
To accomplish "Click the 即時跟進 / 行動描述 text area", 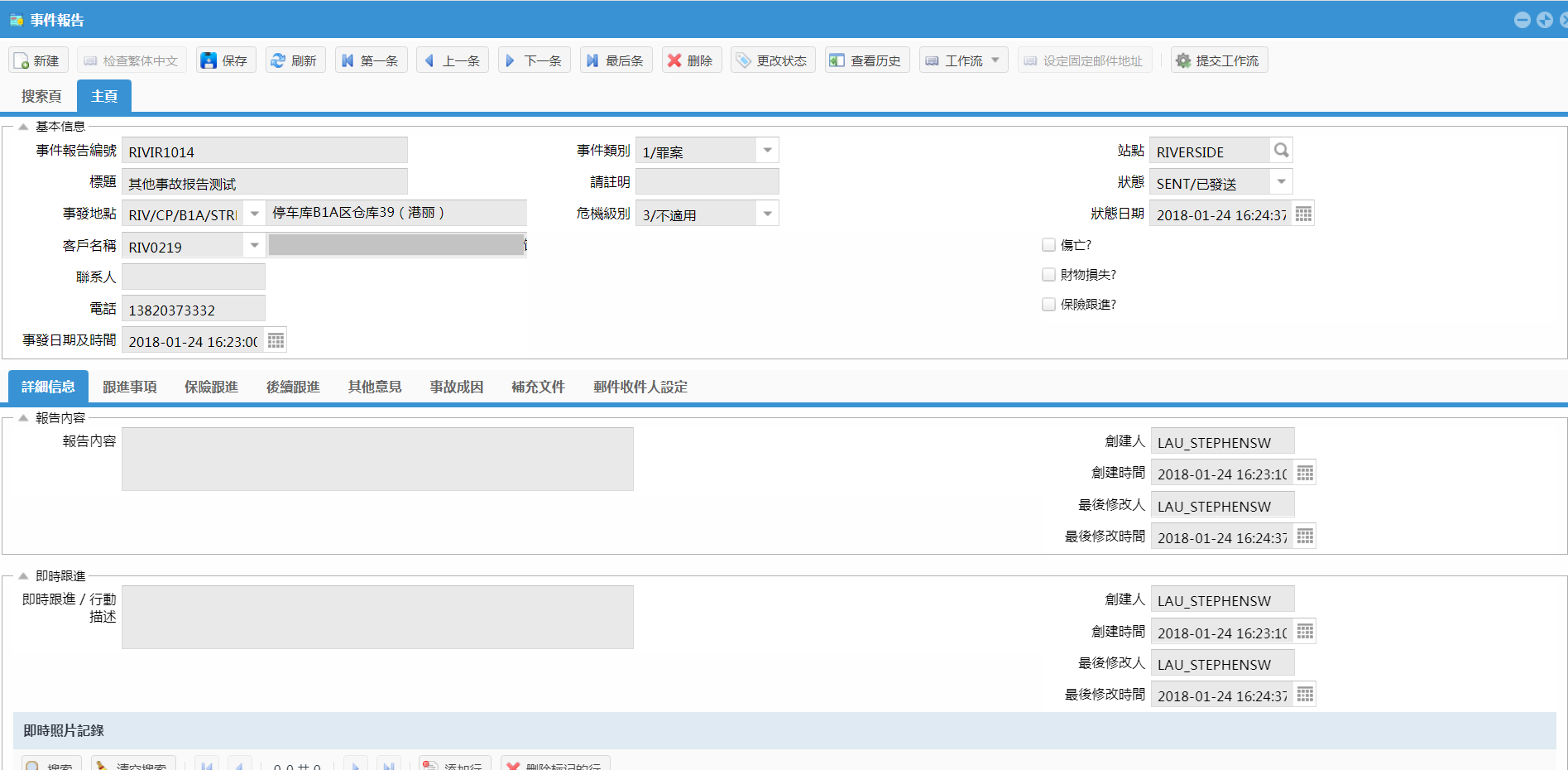I will coord(377,618).
